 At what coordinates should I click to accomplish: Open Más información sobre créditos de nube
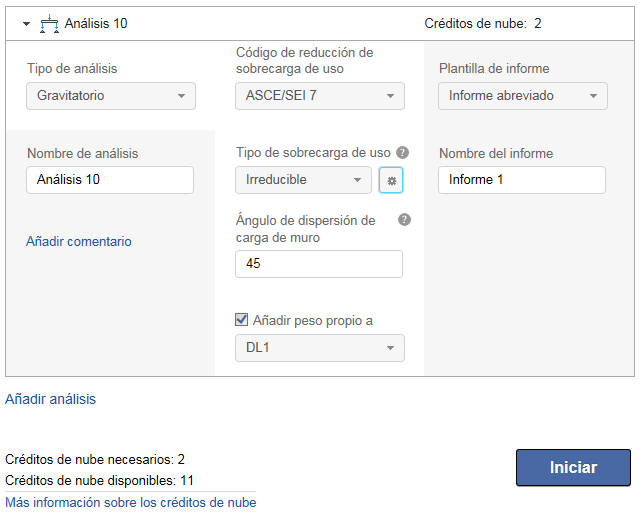131,502
